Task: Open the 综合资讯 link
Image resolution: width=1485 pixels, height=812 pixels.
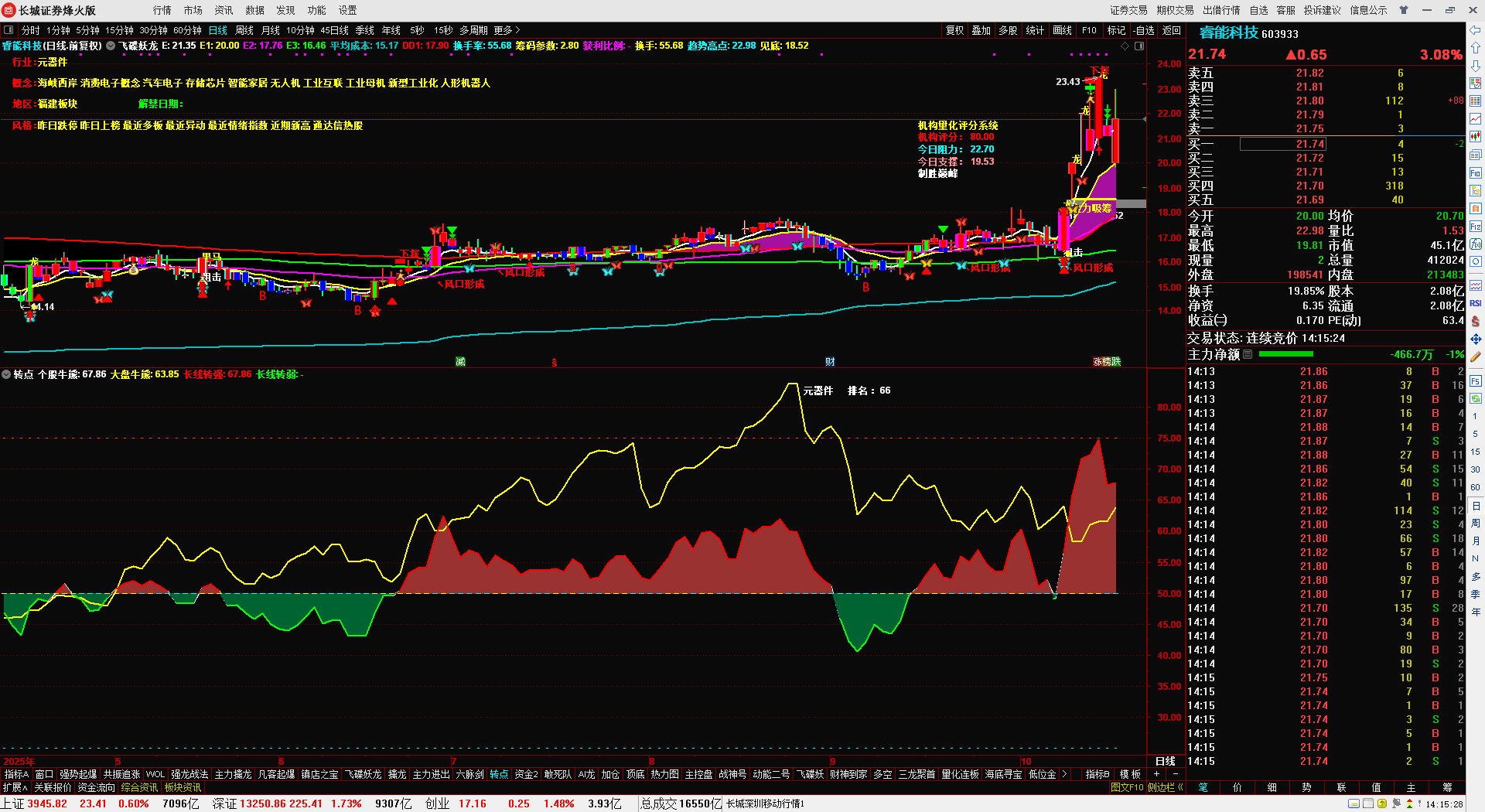Action: pos(139,787)
